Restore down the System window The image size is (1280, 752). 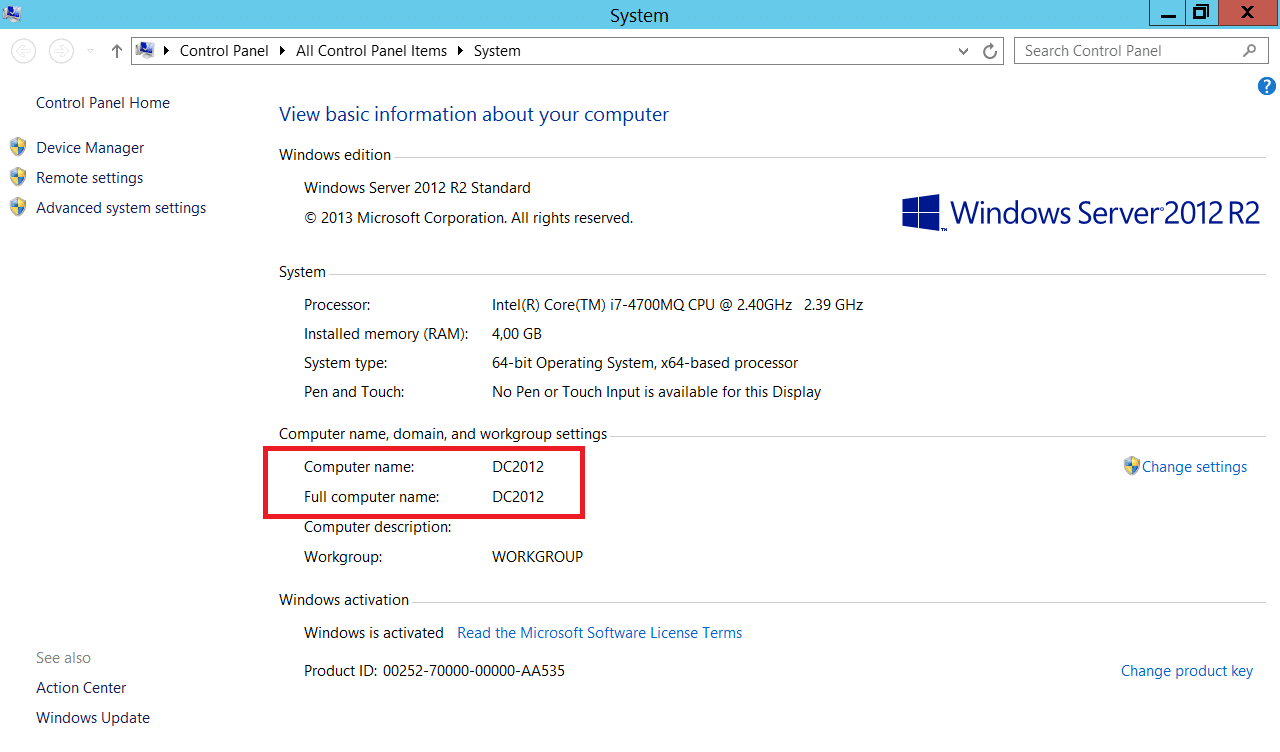[1201, 13]
